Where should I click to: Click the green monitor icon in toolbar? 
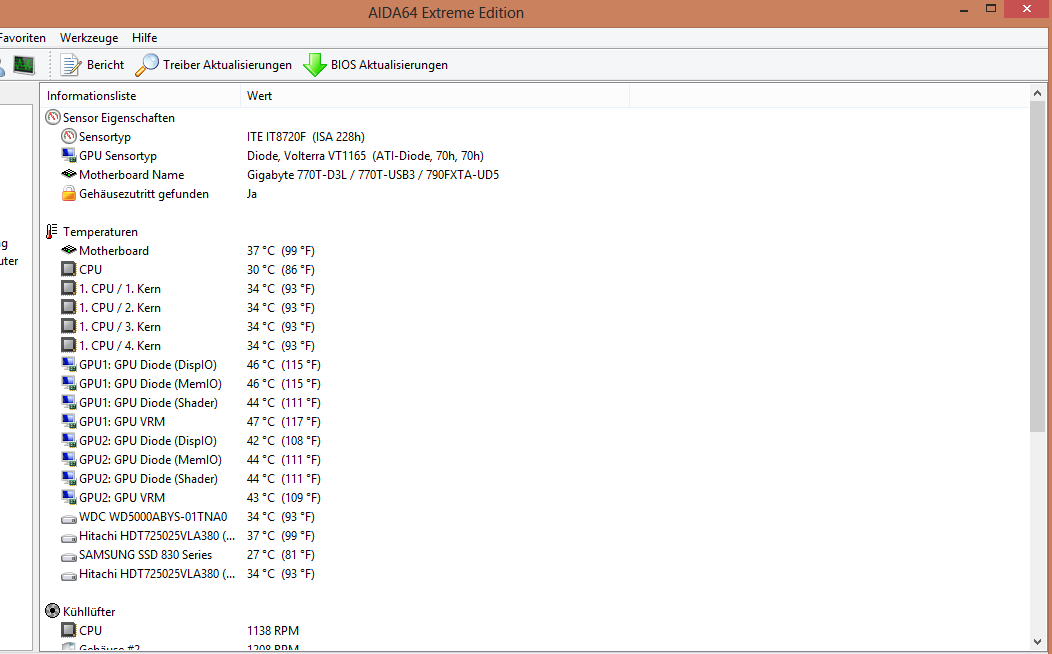coord(24,65)
